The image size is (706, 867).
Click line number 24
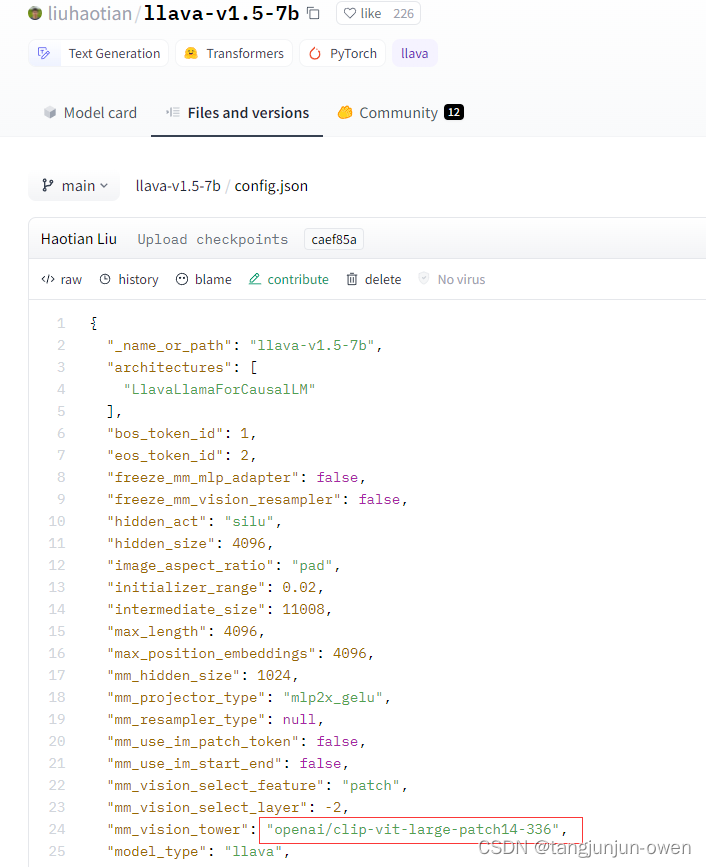[x=57, y=829]
